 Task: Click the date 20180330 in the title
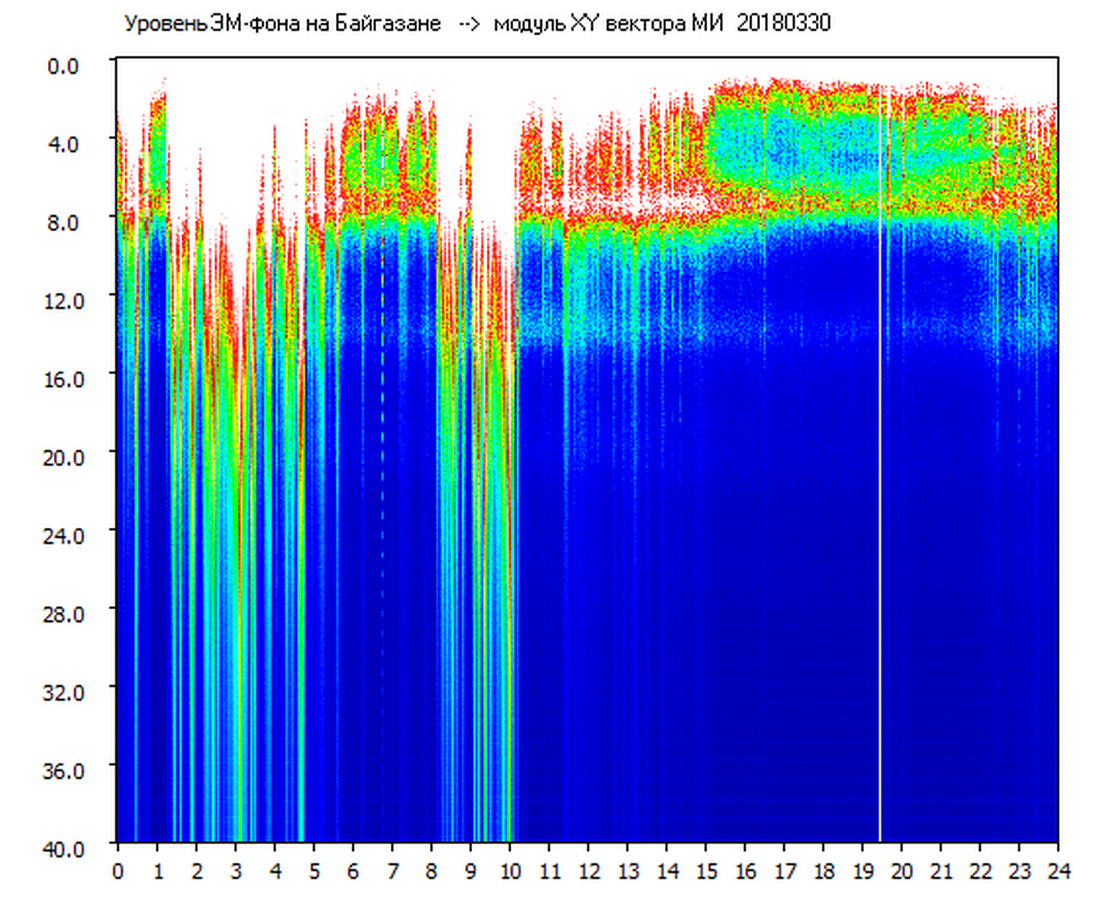783,24
